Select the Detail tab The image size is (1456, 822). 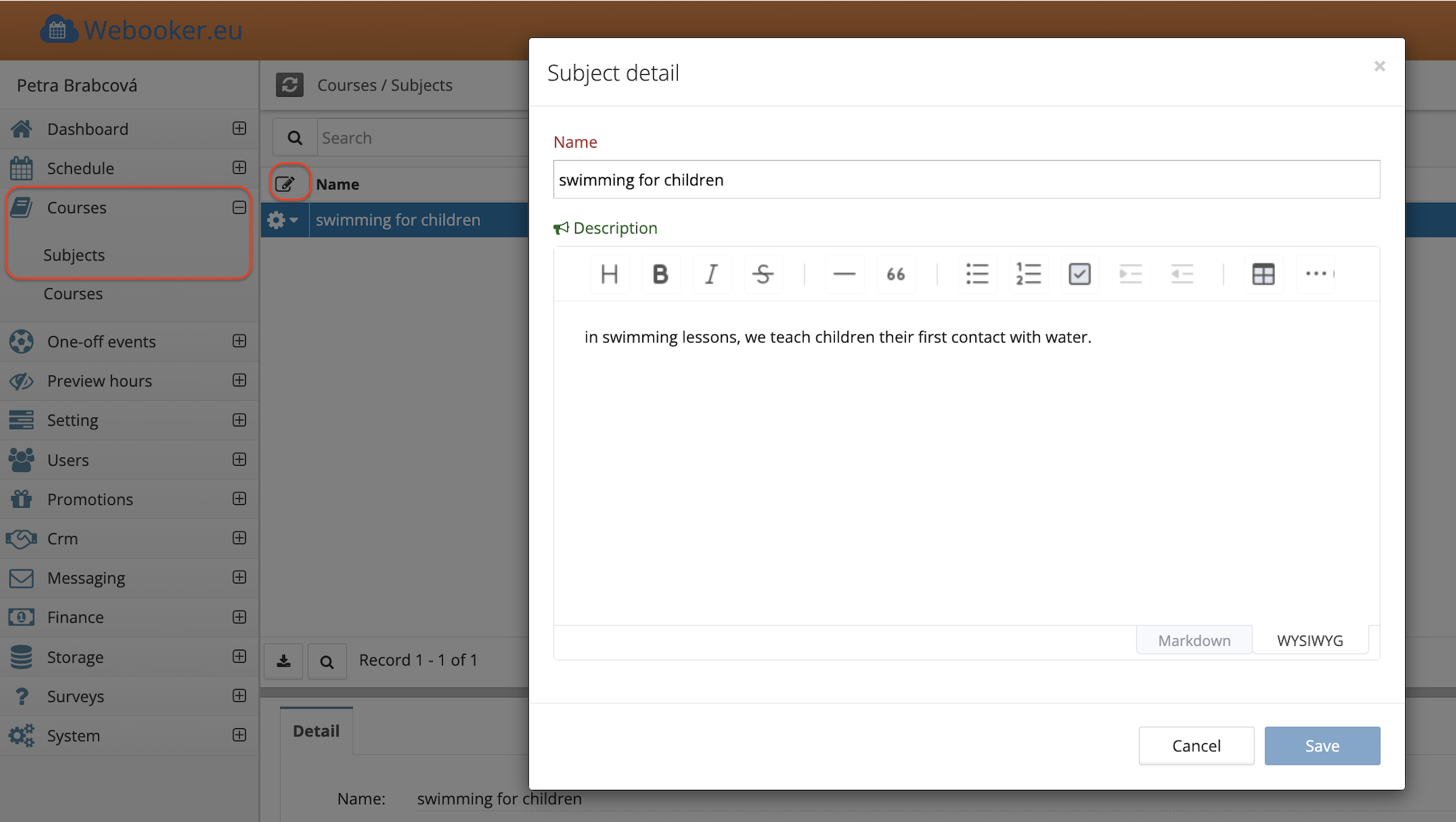316,730
